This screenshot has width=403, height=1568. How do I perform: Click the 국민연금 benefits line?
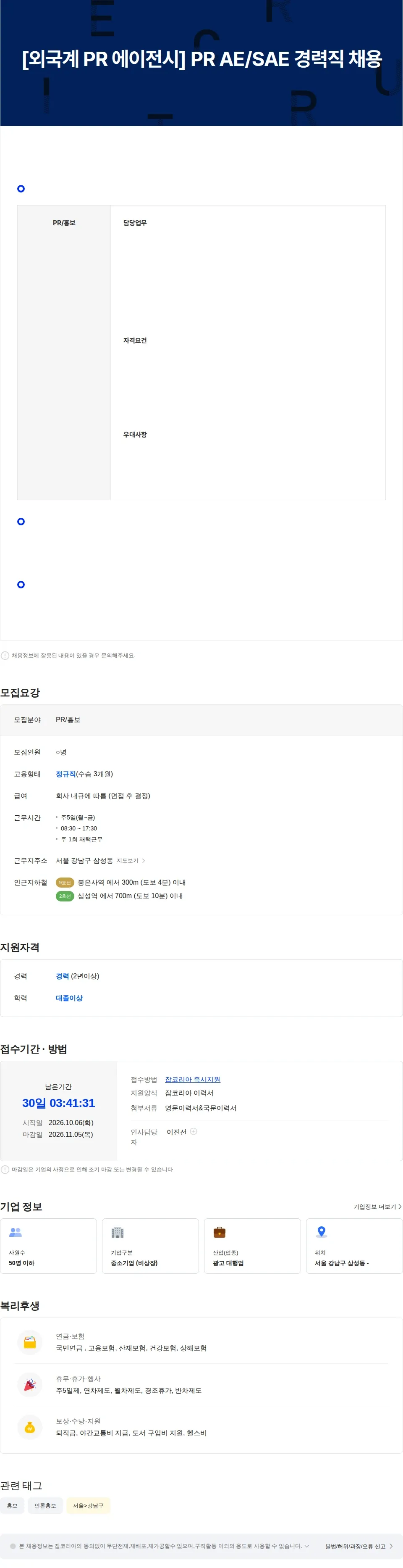tap(131, 1348)
